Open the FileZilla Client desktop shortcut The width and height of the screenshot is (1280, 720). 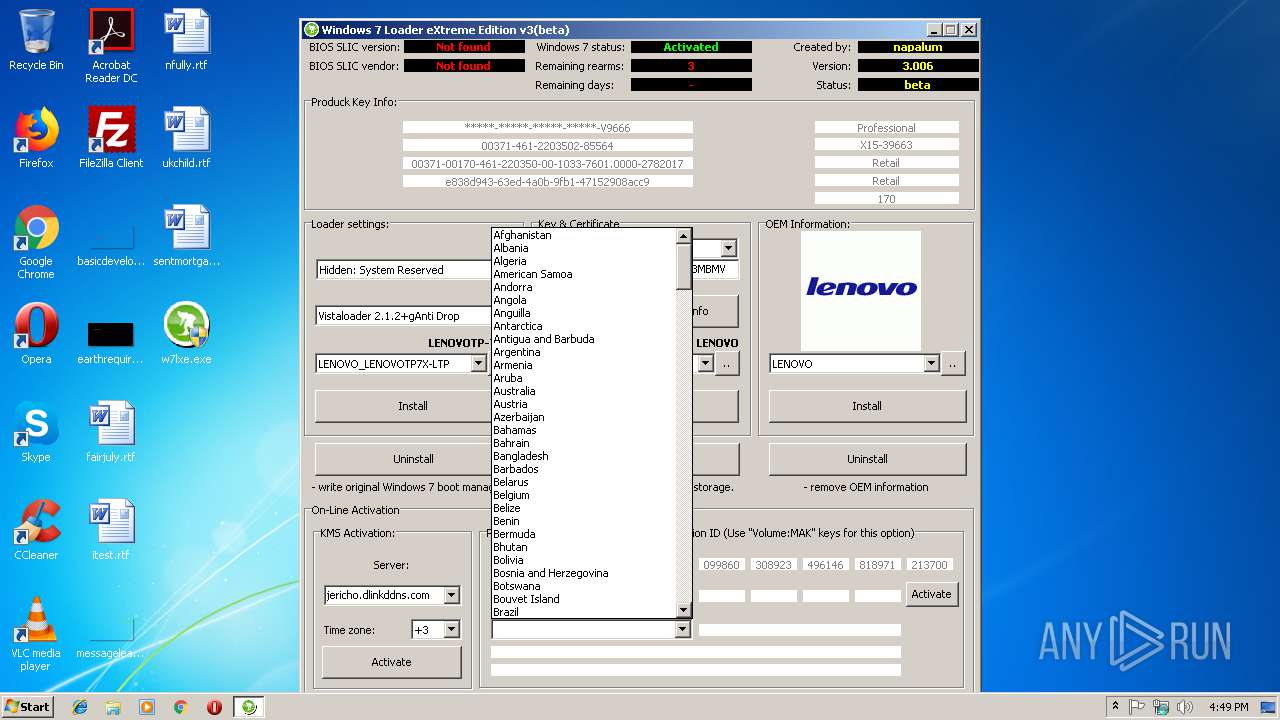coord(111,138)
